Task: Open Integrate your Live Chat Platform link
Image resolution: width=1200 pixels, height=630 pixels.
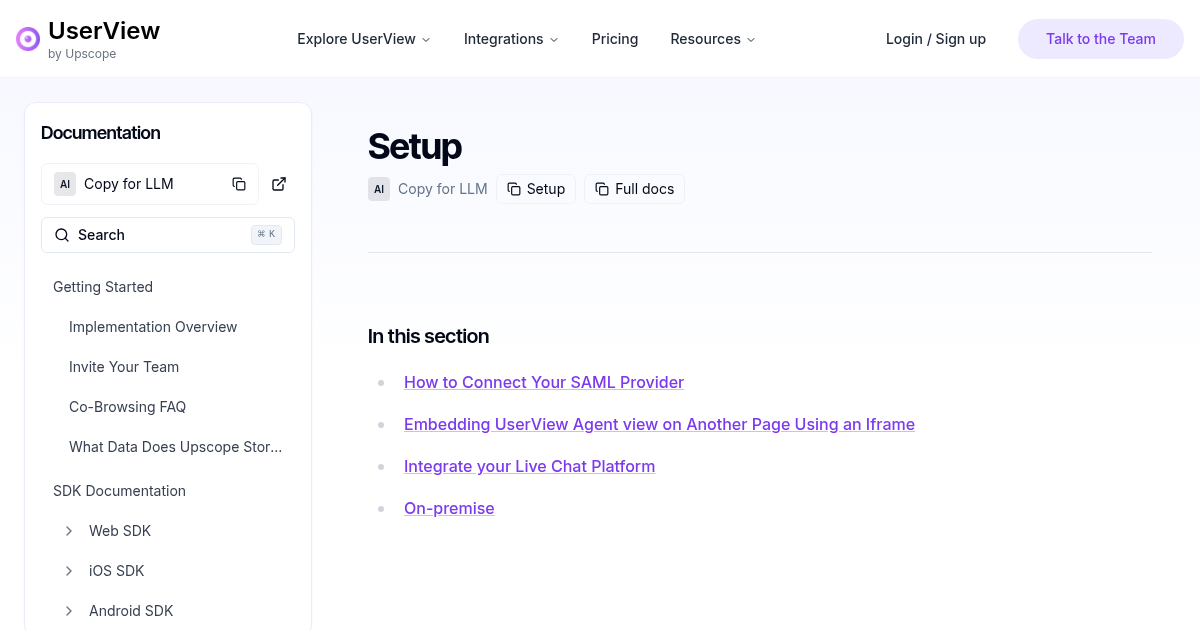Action: pos(529,466)
